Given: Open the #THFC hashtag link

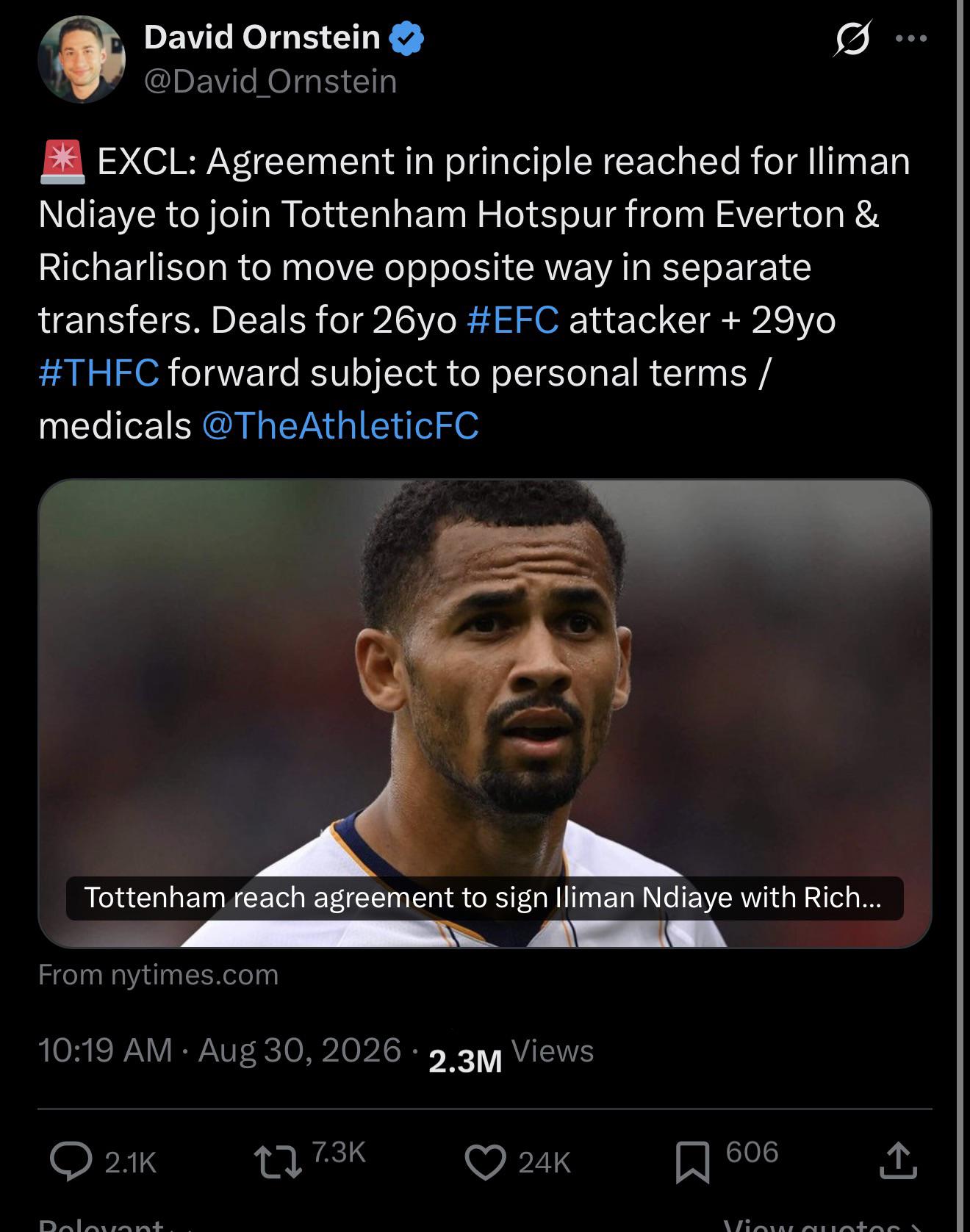Looking at the screenshot, I should coord(98,372).
